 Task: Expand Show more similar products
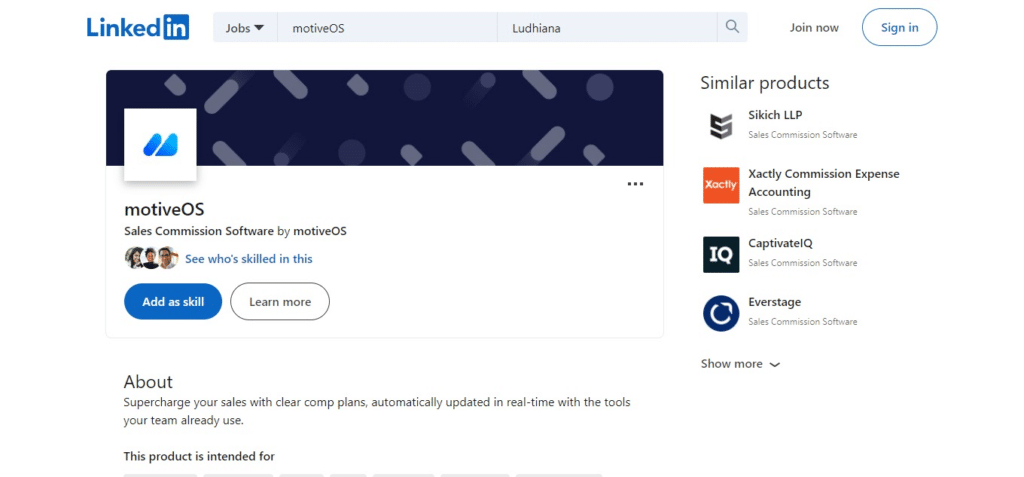(740, 364)
